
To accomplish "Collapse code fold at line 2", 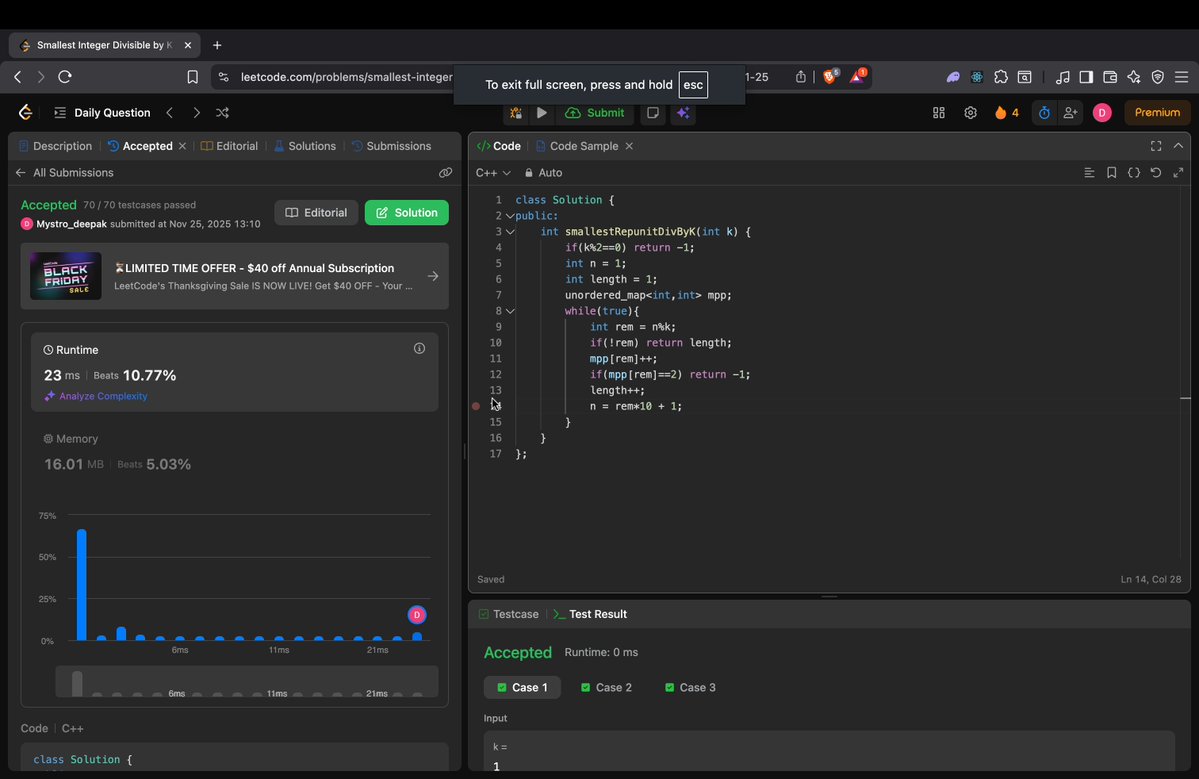I will pyautogui.click(x=510, y=216).
